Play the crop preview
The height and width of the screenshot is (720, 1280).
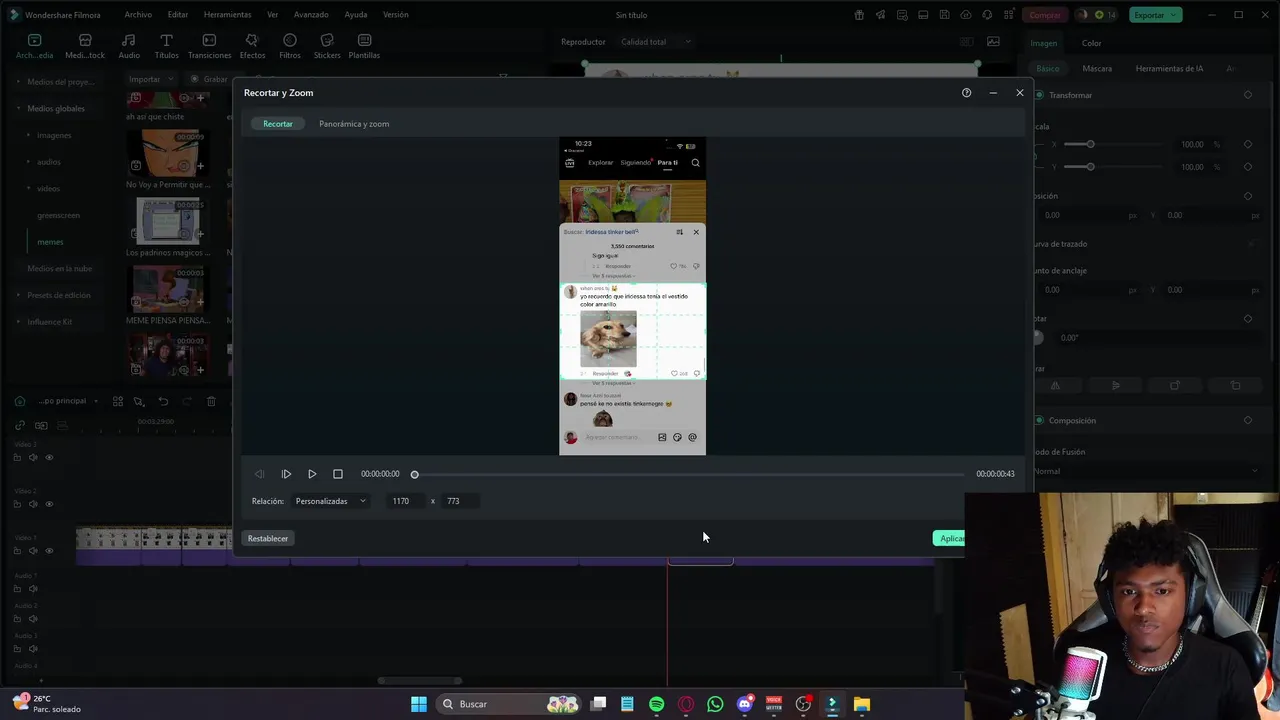pos(312,474)
